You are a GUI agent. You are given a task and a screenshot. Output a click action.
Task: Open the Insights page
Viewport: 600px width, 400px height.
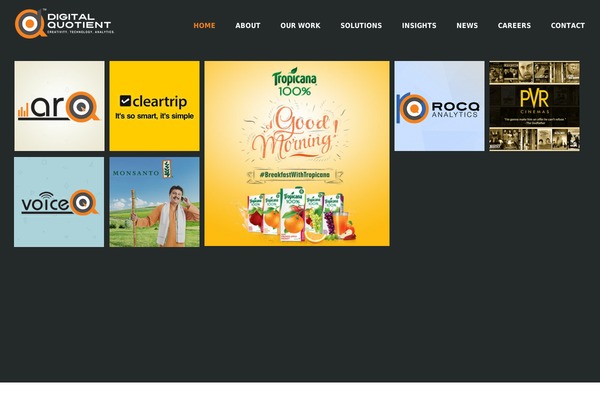point(419,26)
